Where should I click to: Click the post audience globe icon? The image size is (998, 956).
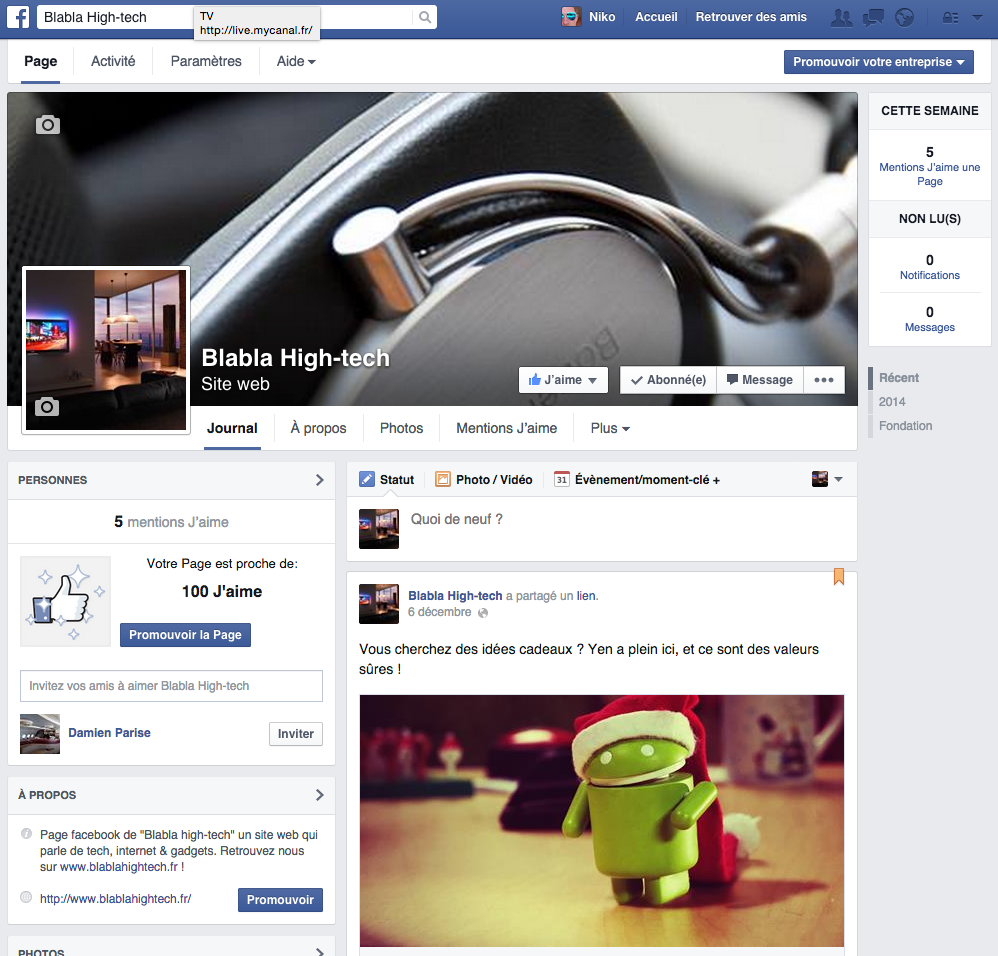(x=483, y=613)
